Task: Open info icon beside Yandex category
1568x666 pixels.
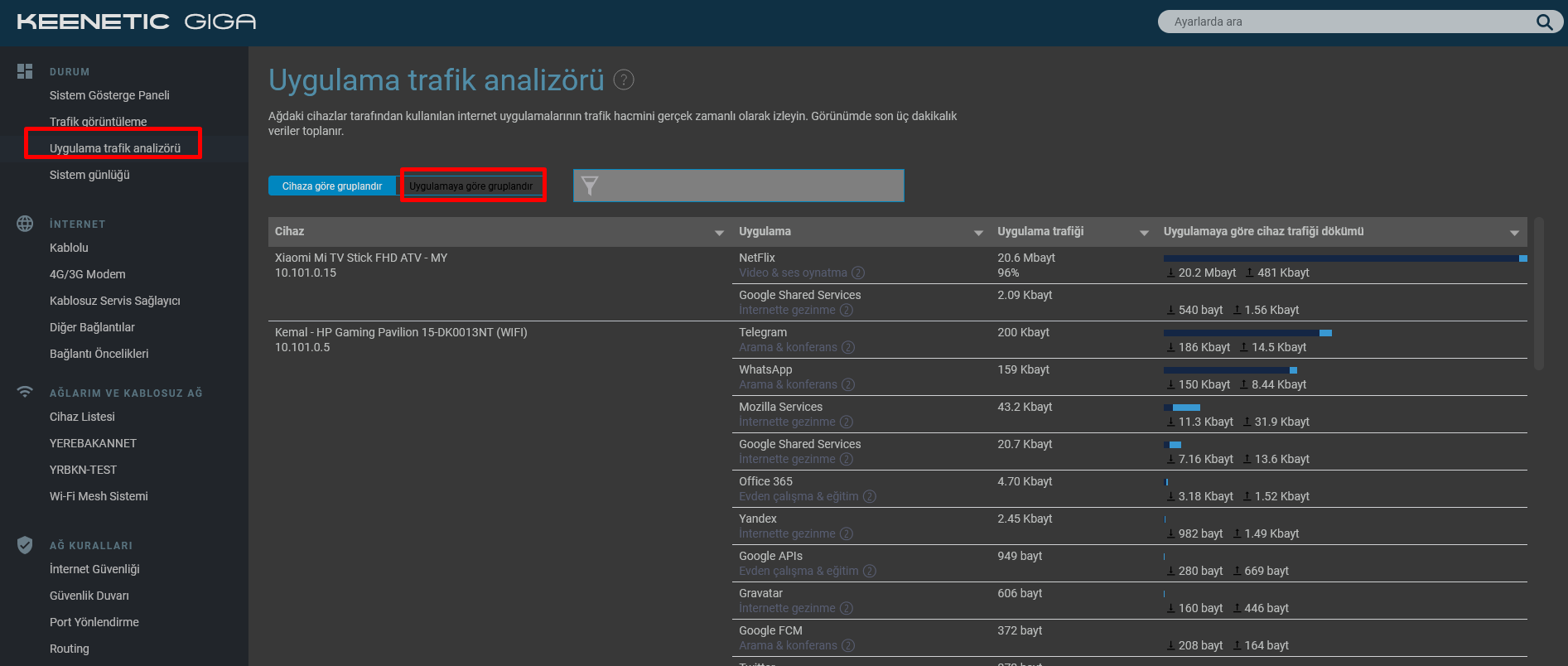Action: (846, 533)
